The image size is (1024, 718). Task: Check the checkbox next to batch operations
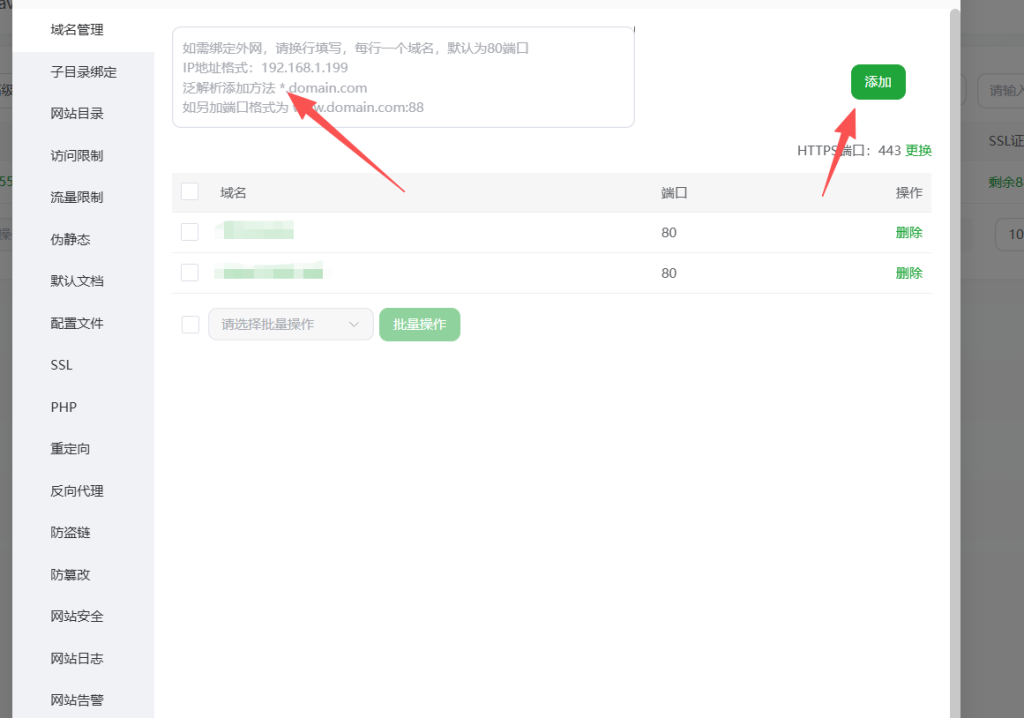pos(189,324)
